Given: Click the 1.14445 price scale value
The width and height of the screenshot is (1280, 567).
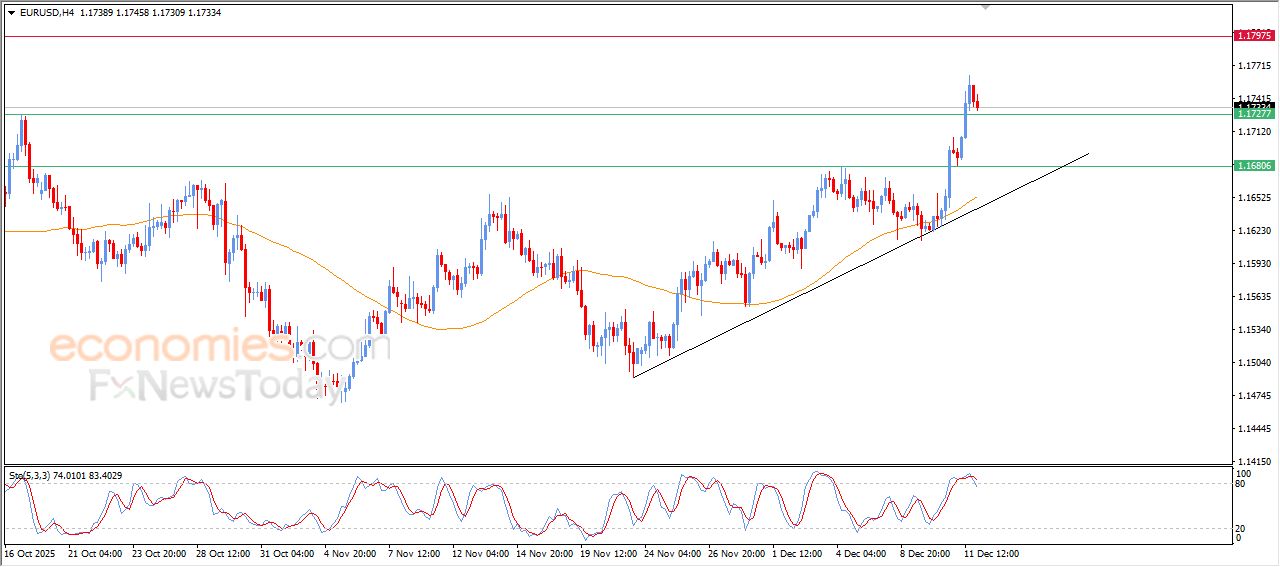Looking at the screenshot, I should (1254, 429).
